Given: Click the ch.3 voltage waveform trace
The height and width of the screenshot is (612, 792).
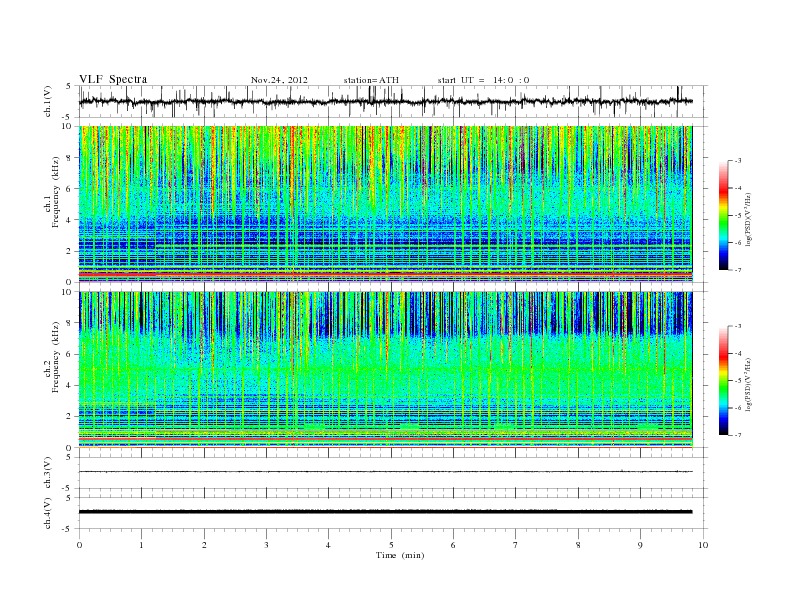Looking at the screenshot, I should pos(385,472).
